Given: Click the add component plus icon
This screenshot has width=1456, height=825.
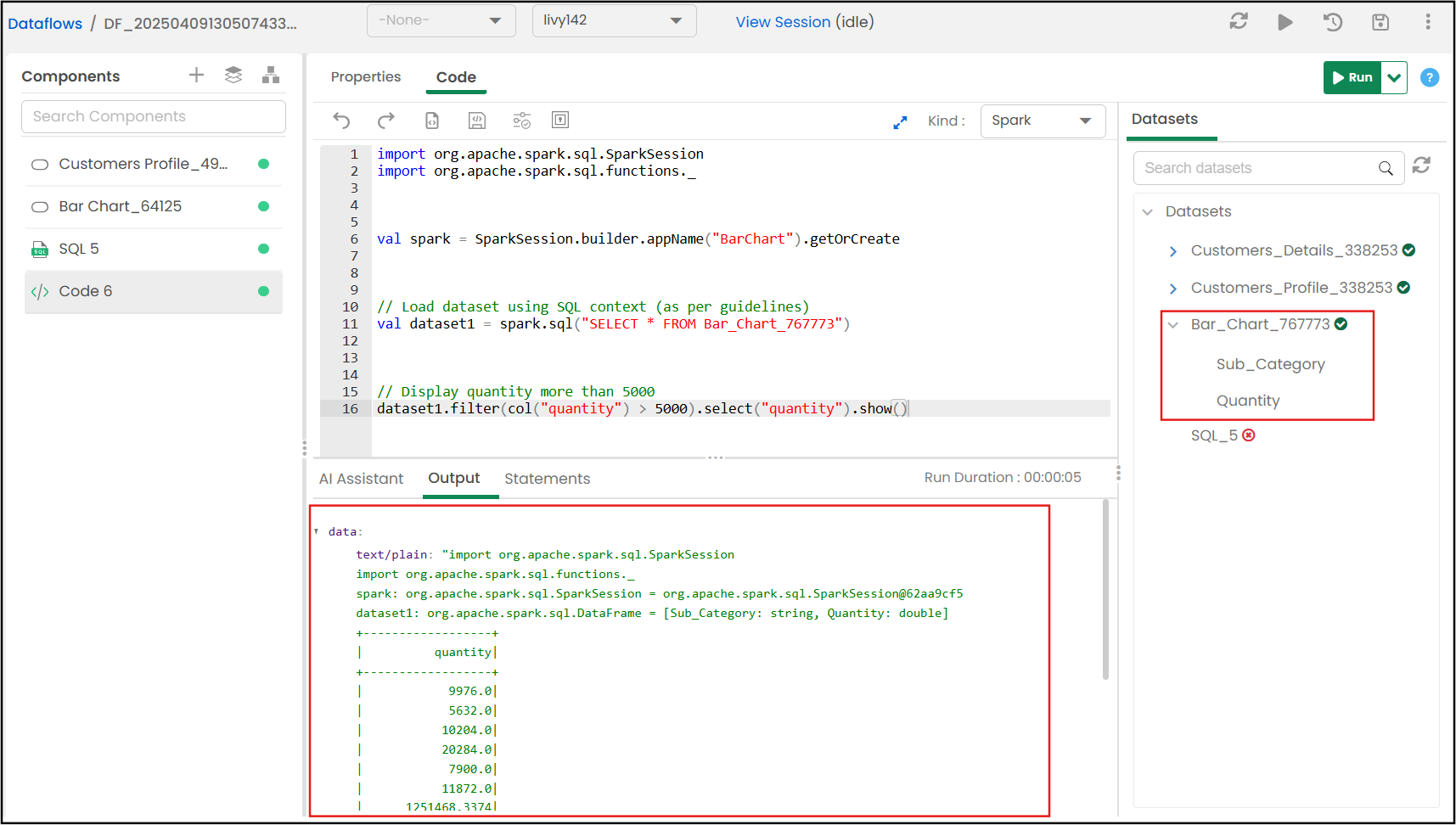Looking at the screenshot, I should [x=196, y=75].
